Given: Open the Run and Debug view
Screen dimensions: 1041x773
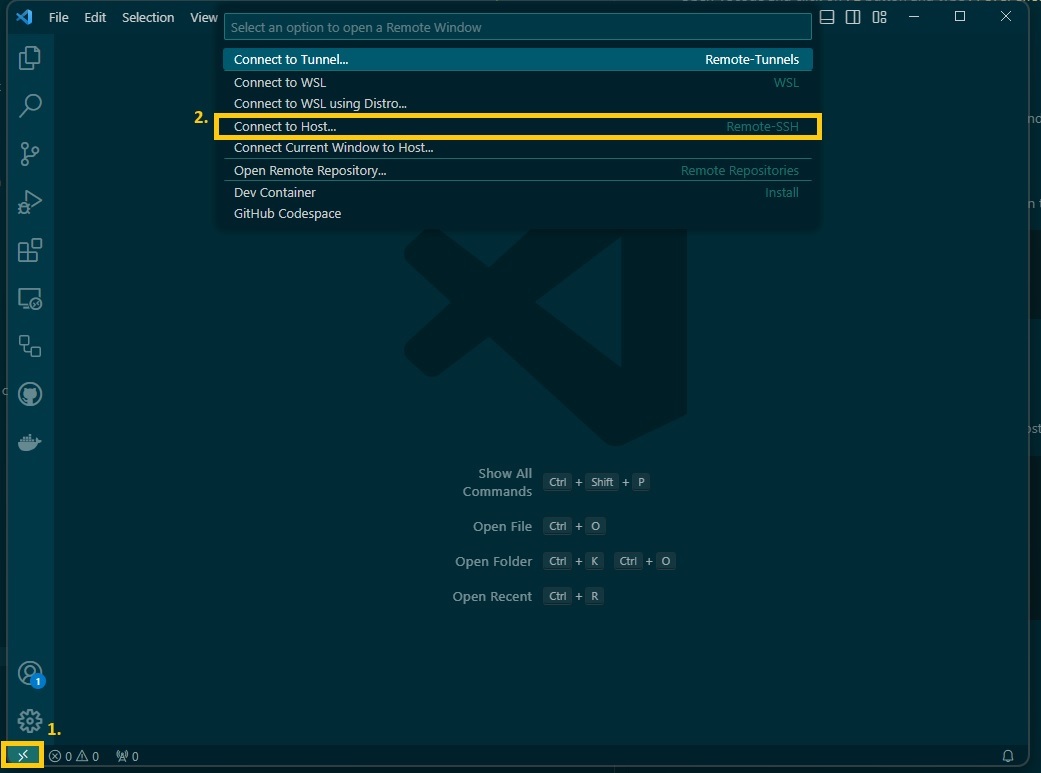Looking at the screenshot, I should 30,201.
